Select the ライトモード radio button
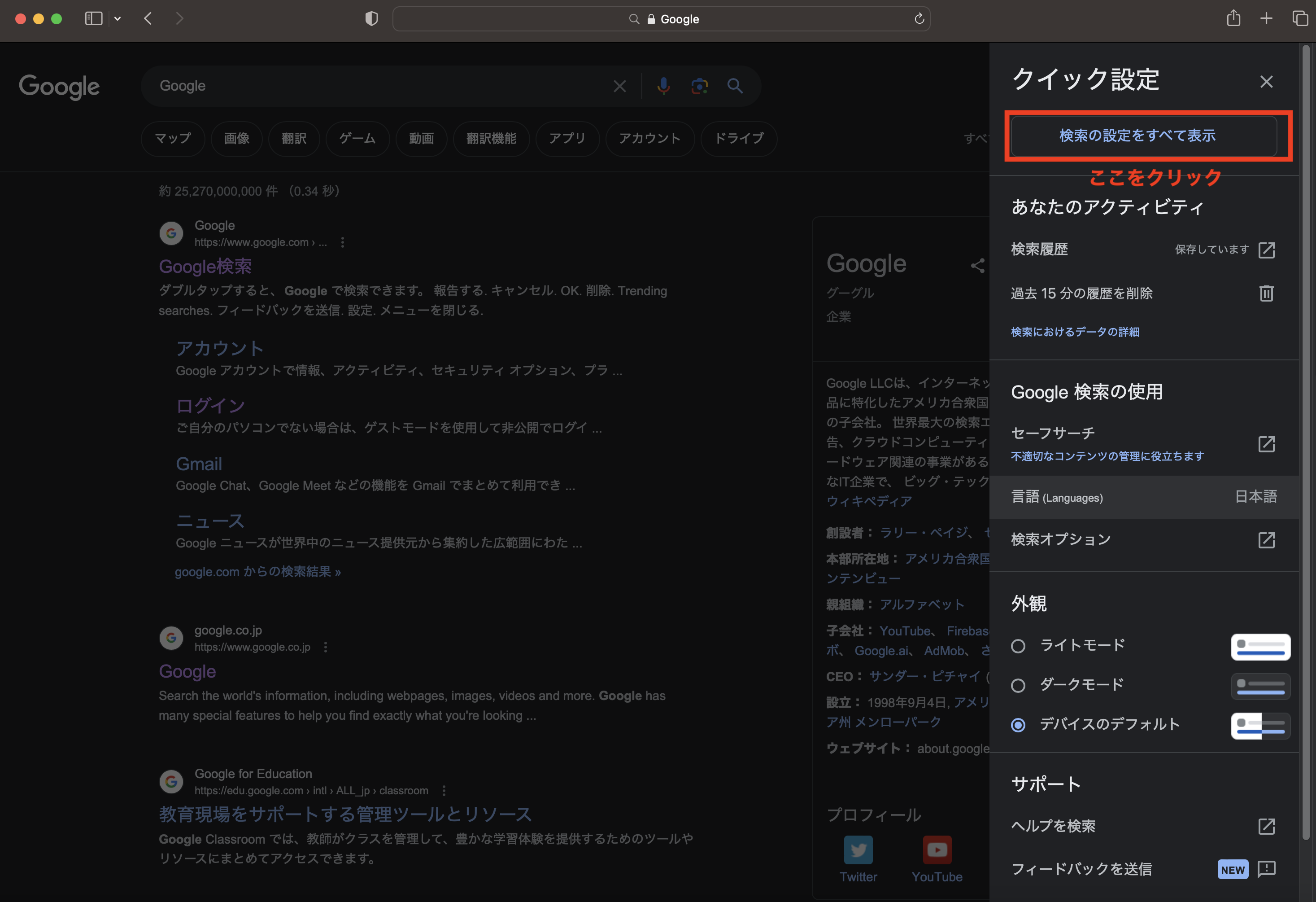The image size is (1316, 902). click(x=1018, y=646)
